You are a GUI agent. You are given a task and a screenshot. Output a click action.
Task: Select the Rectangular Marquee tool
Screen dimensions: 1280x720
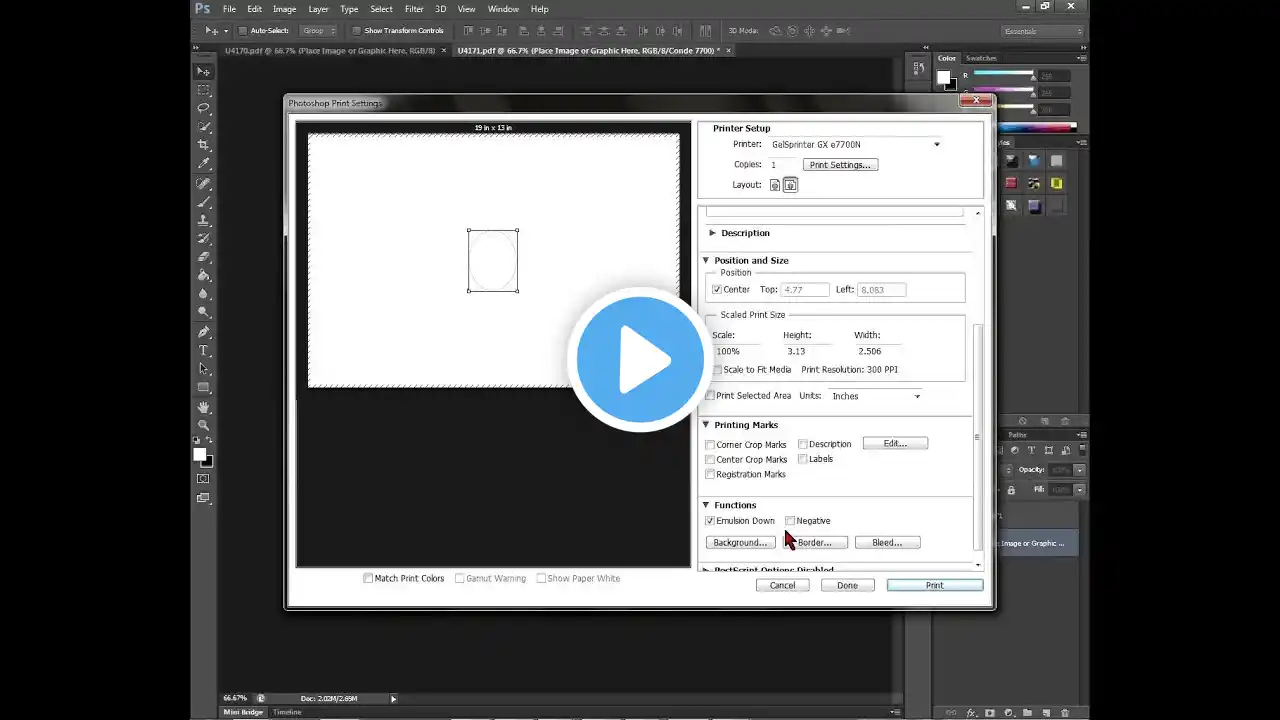coord(204,90)
